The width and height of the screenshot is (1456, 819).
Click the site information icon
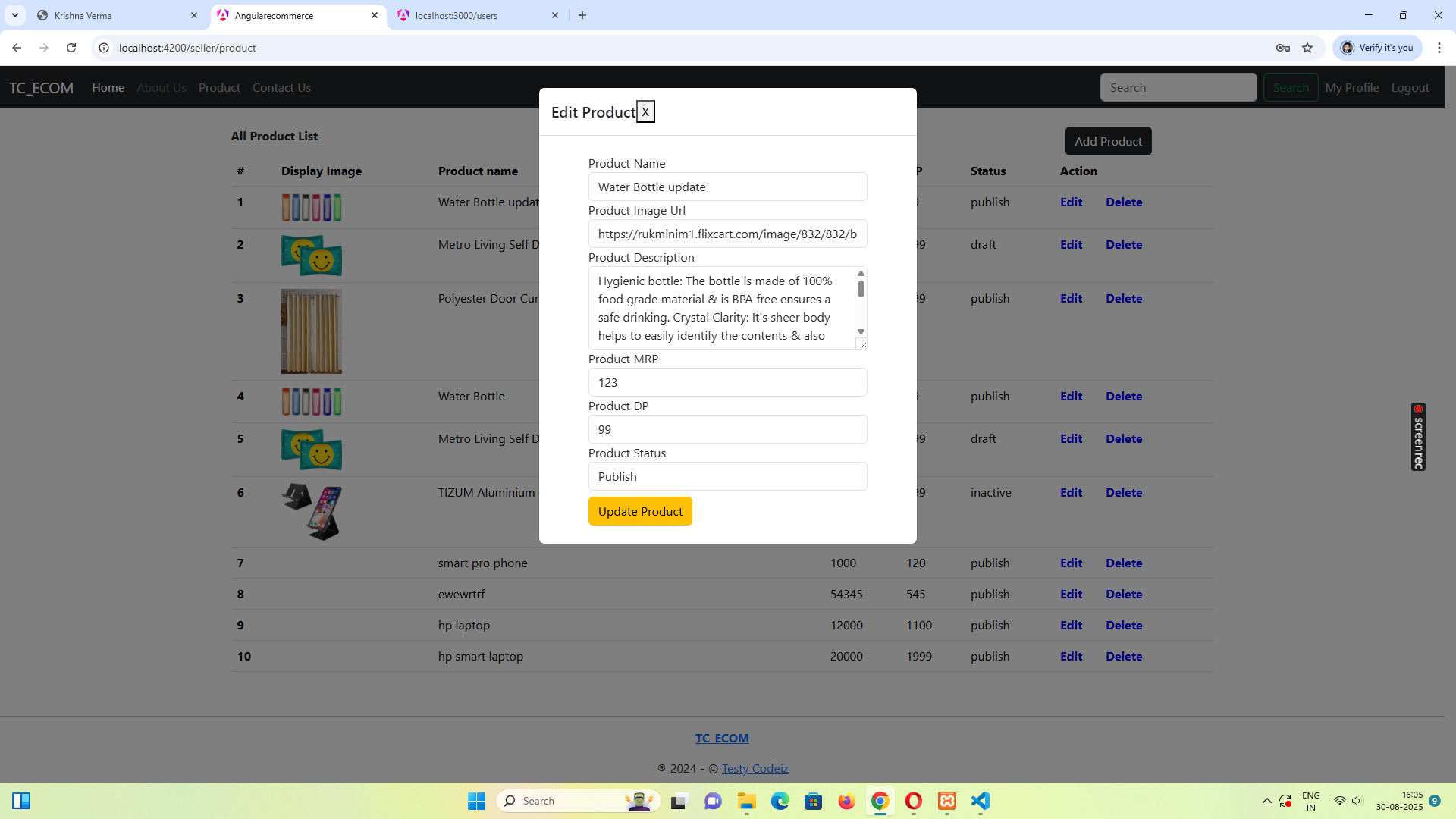pos(104,48)
